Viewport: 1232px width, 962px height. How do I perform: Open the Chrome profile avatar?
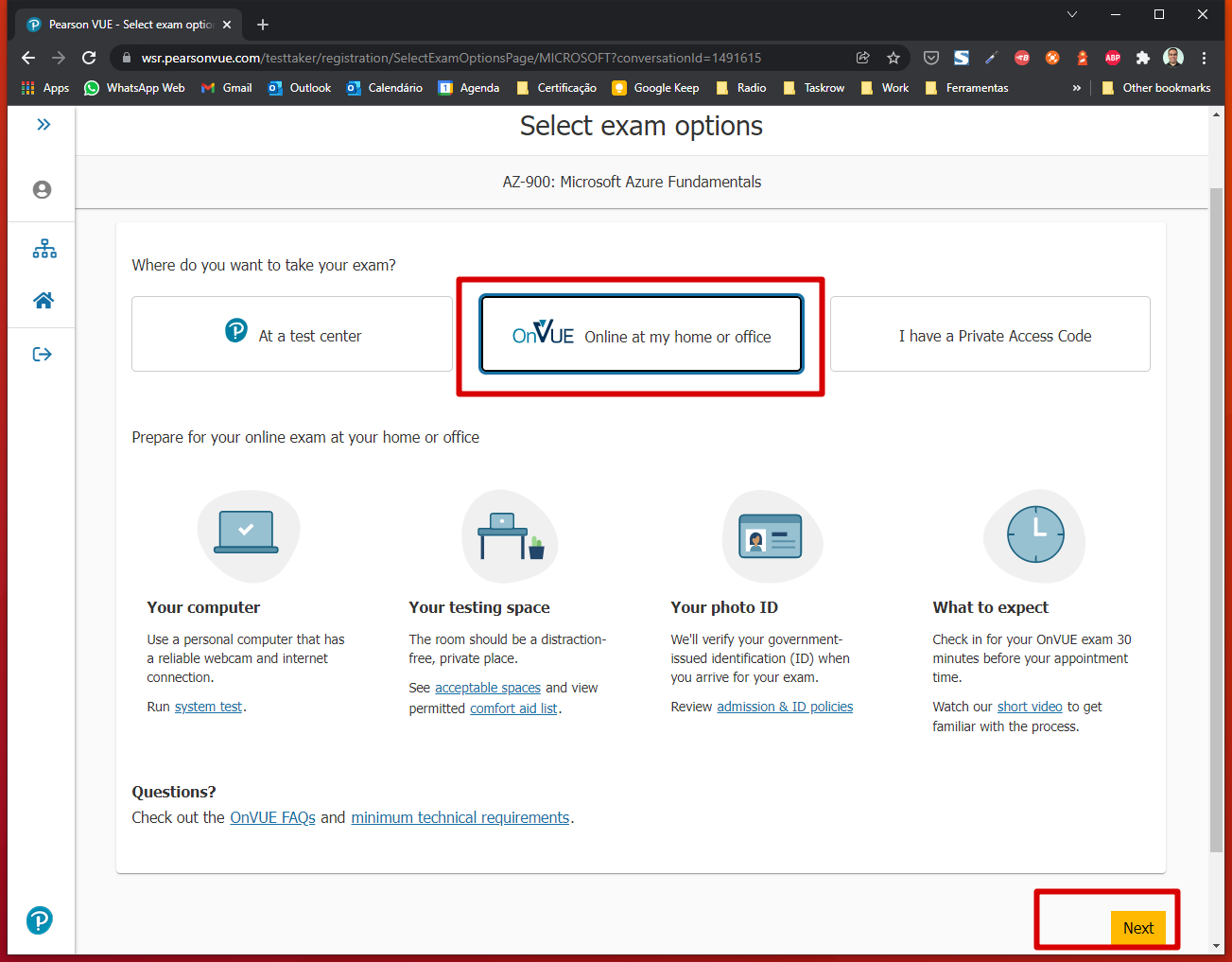click(1173, 58)
